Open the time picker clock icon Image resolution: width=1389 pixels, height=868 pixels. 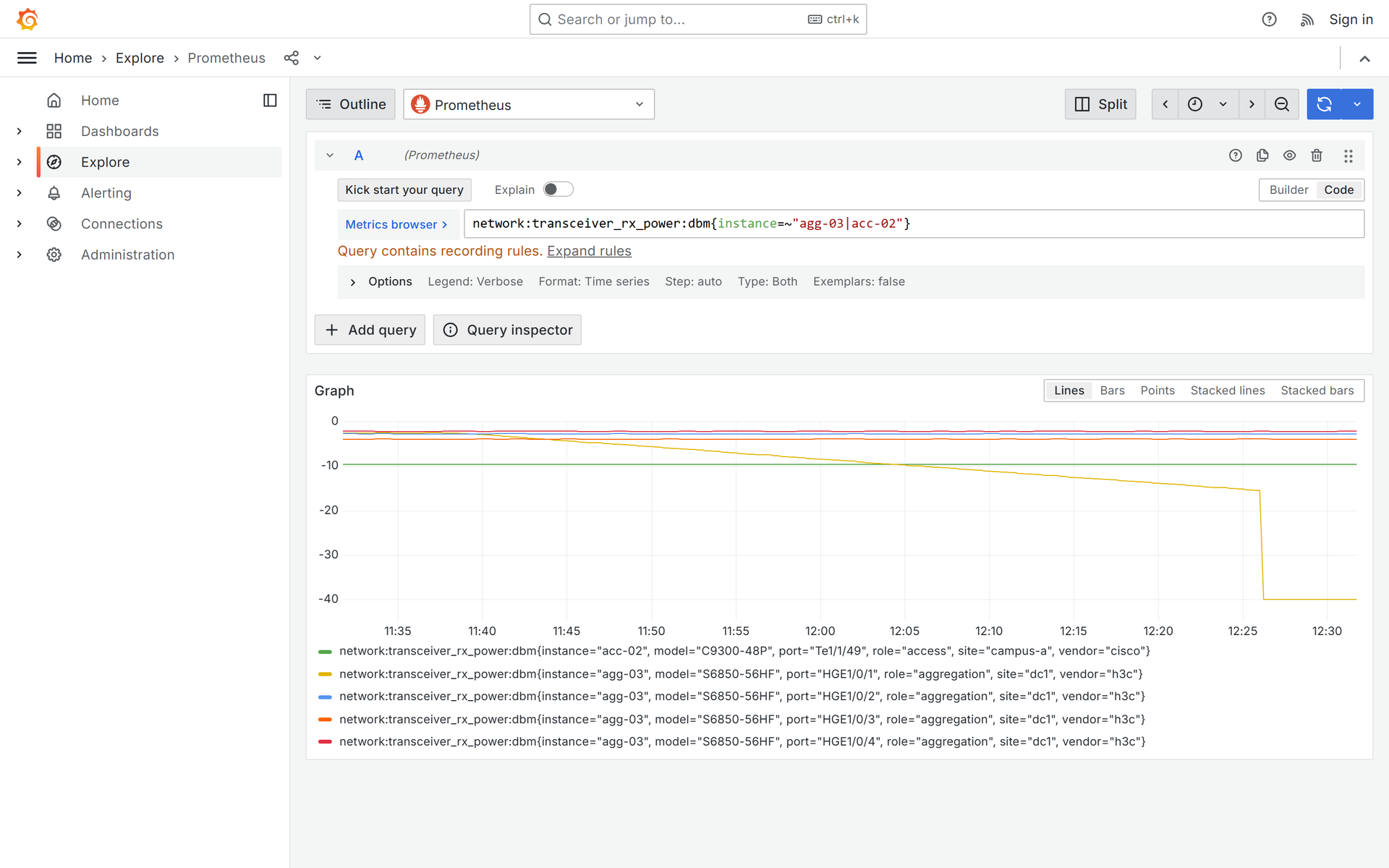coord(1195,104)
